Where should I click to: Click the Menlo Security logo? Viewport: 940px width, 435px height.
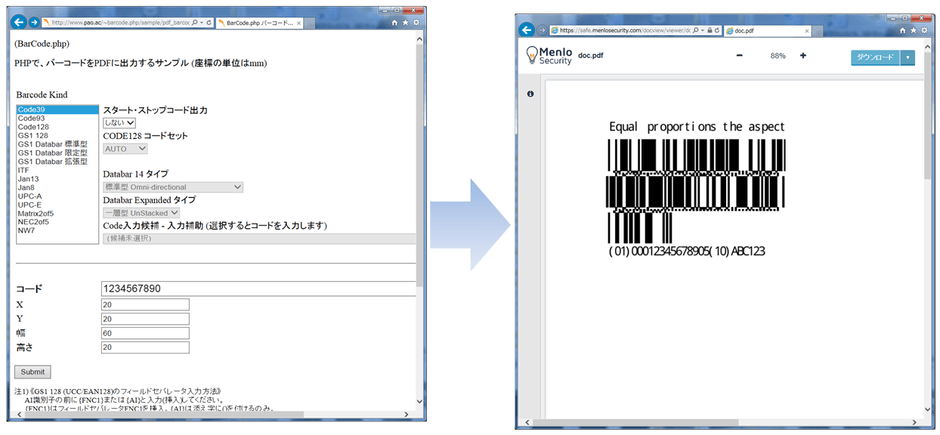[549, 55]
